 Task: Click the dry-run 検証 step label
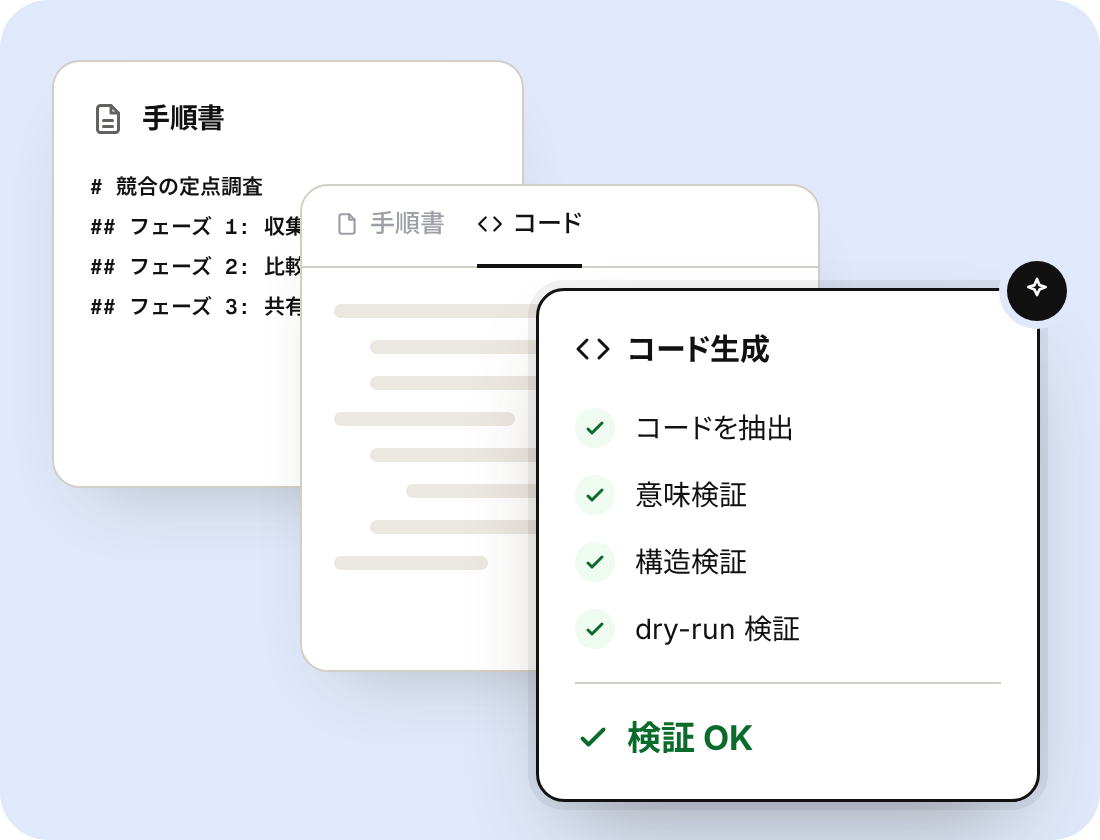tap(717, 629)
